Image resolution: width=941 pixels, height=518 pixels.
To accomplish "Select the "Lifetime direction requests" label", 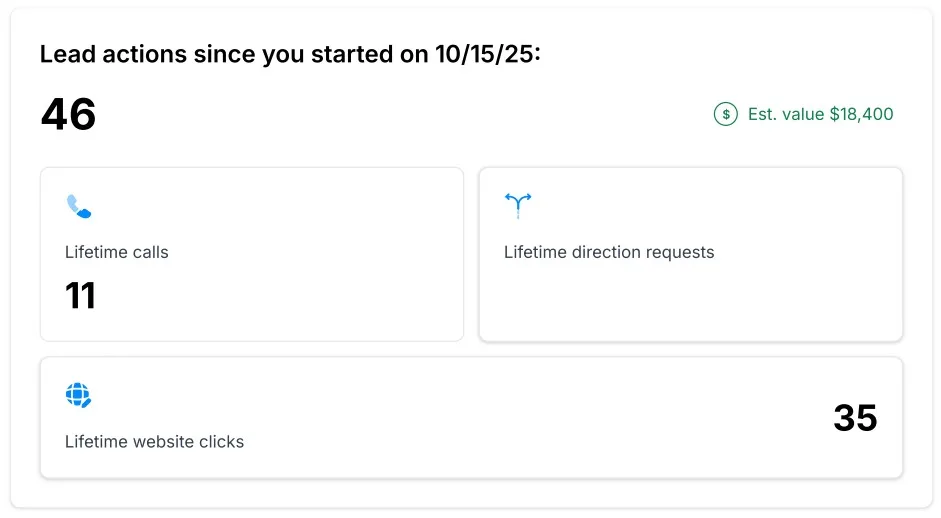I will (x=609, y=252).
